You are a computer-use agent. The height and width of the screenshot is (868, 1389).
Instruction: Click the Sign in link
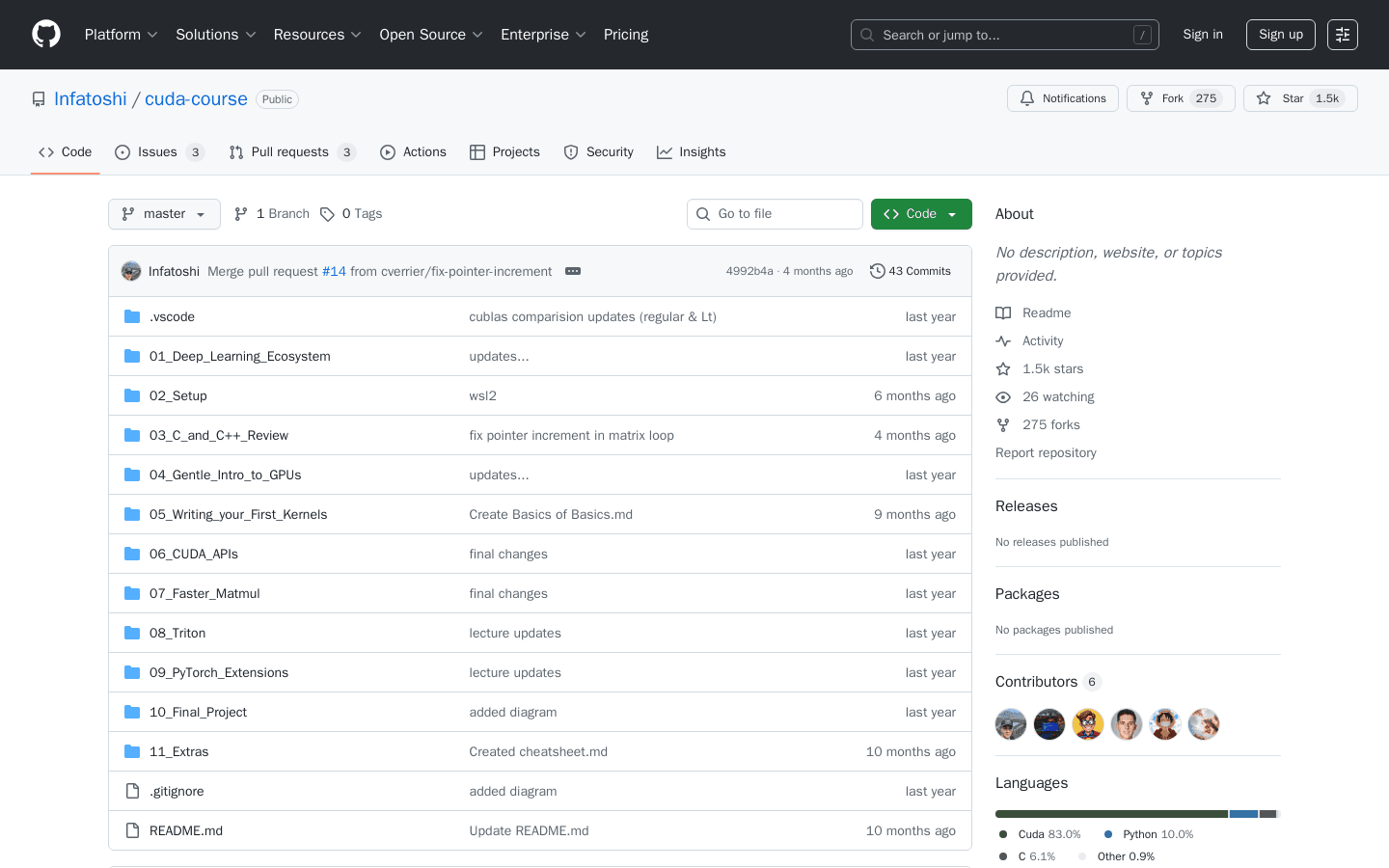point(1203,35)
